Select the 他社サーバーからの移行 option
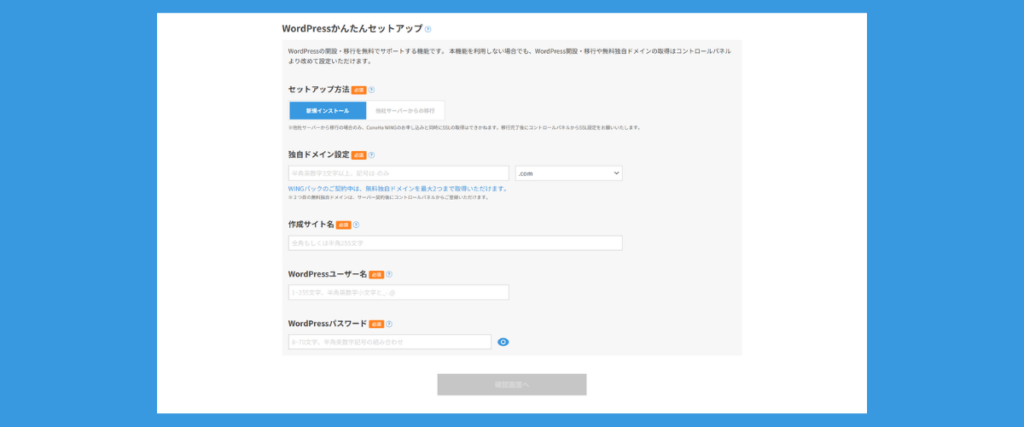Screen dimensions: 1024x427 (x=406, y=110)
